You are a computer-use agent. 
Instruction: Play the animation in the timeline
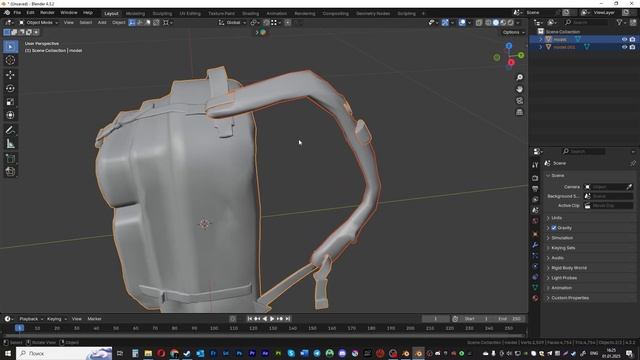tap(272, 319)
